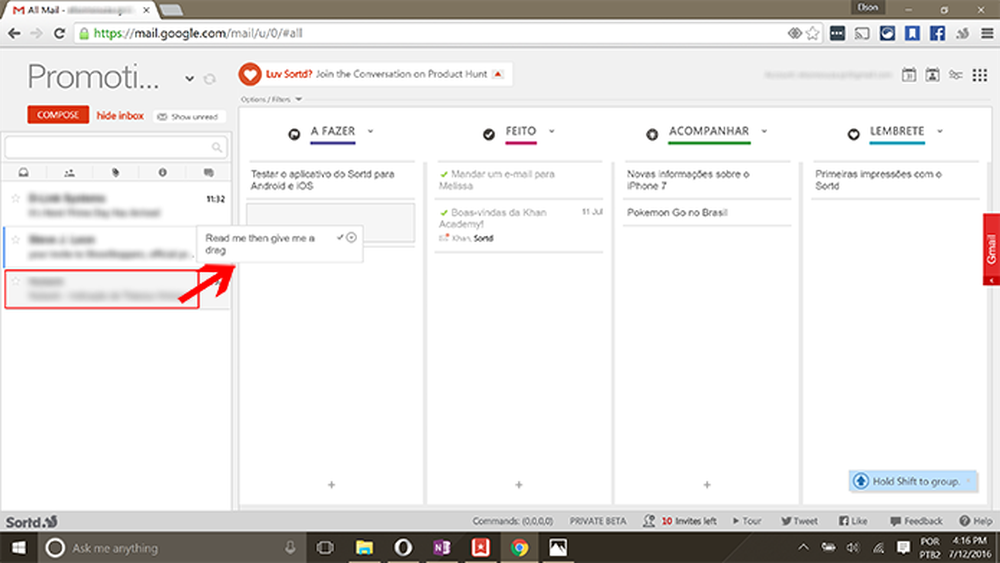Run search with the magnifier icon
1000x563 pixels.
[x=217, y=147]
